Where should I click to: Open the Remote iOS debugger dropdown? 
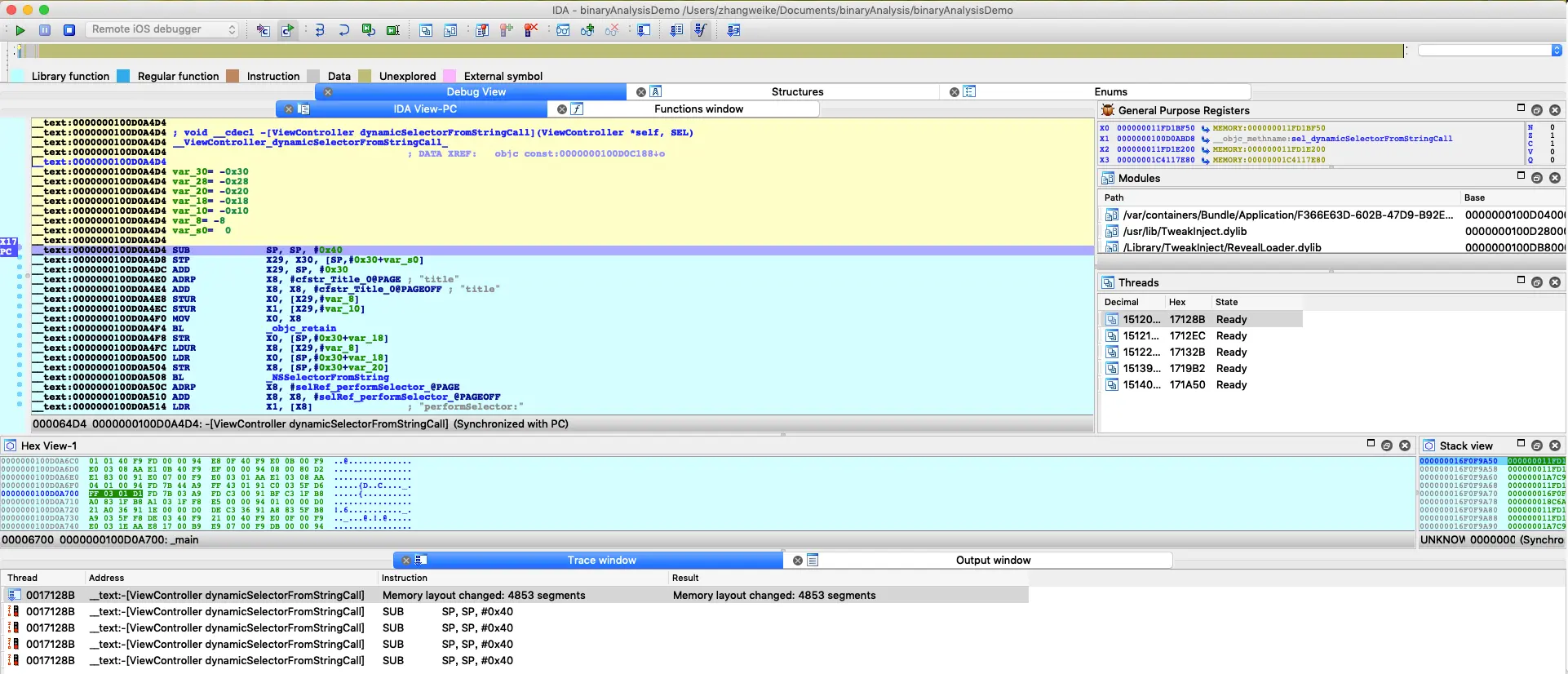tap(162, 29)
